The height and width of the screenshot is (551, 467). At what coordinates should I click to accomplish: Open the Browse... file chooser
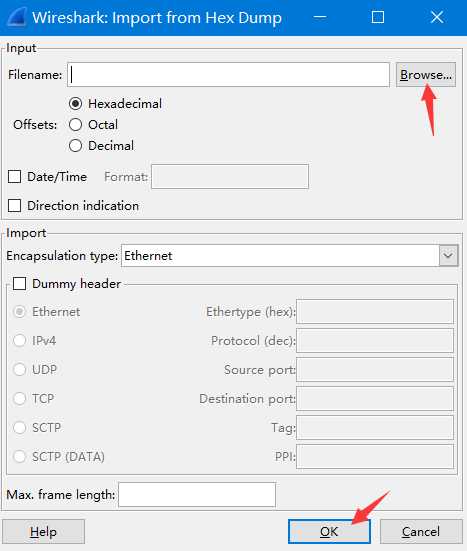(426, 74)
